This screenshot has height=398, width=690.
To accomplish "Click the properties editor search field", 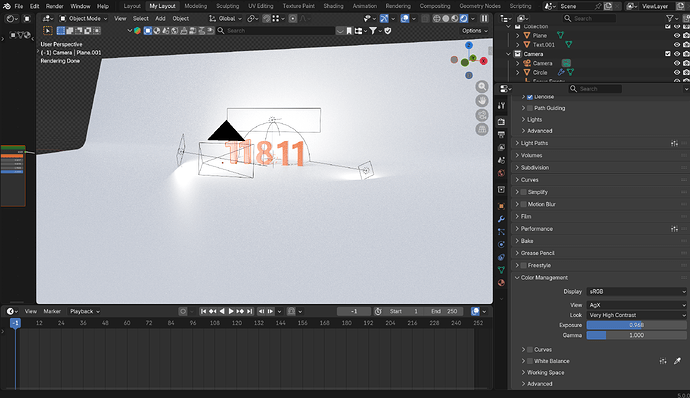I will coord(595,89).
